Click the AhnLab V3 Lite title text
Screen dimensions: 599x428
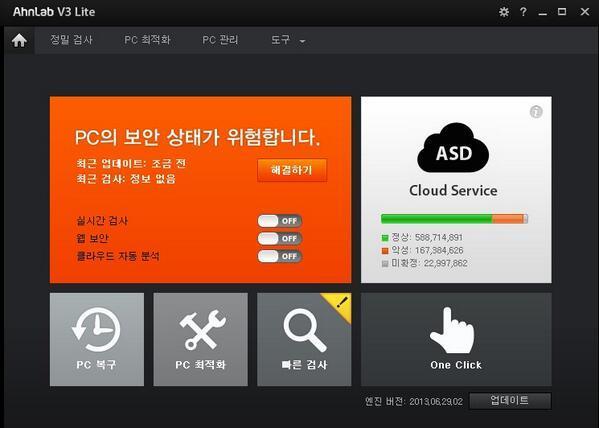point(54,12)
